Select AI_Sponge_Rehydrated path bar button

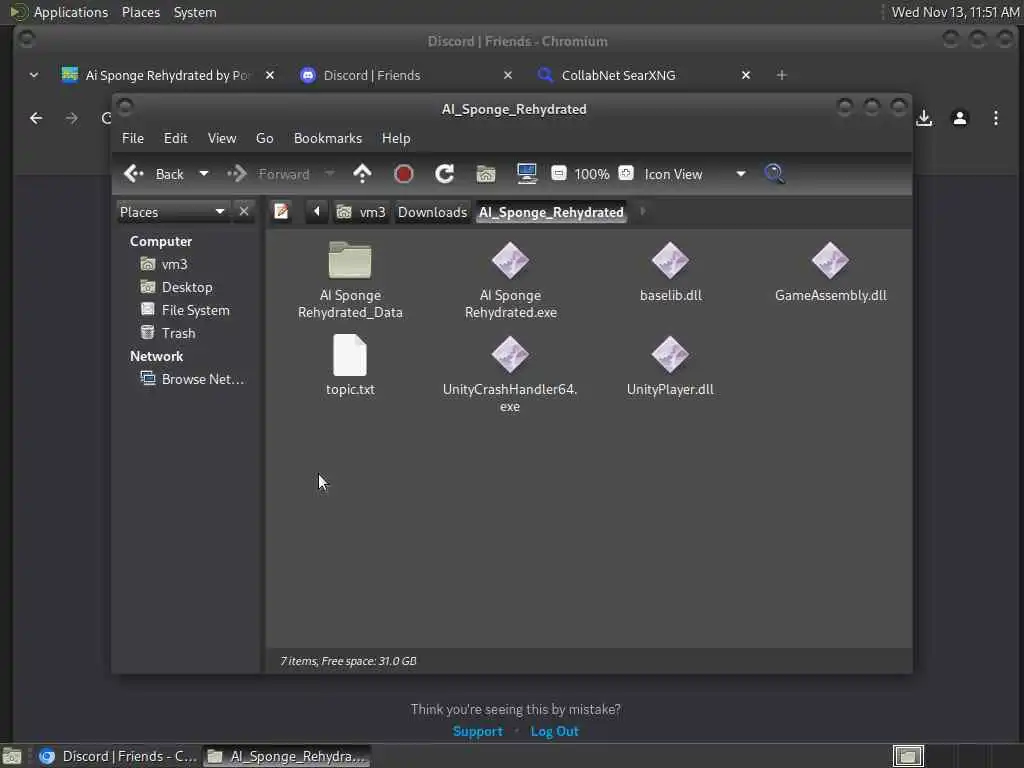click(551, 212)
